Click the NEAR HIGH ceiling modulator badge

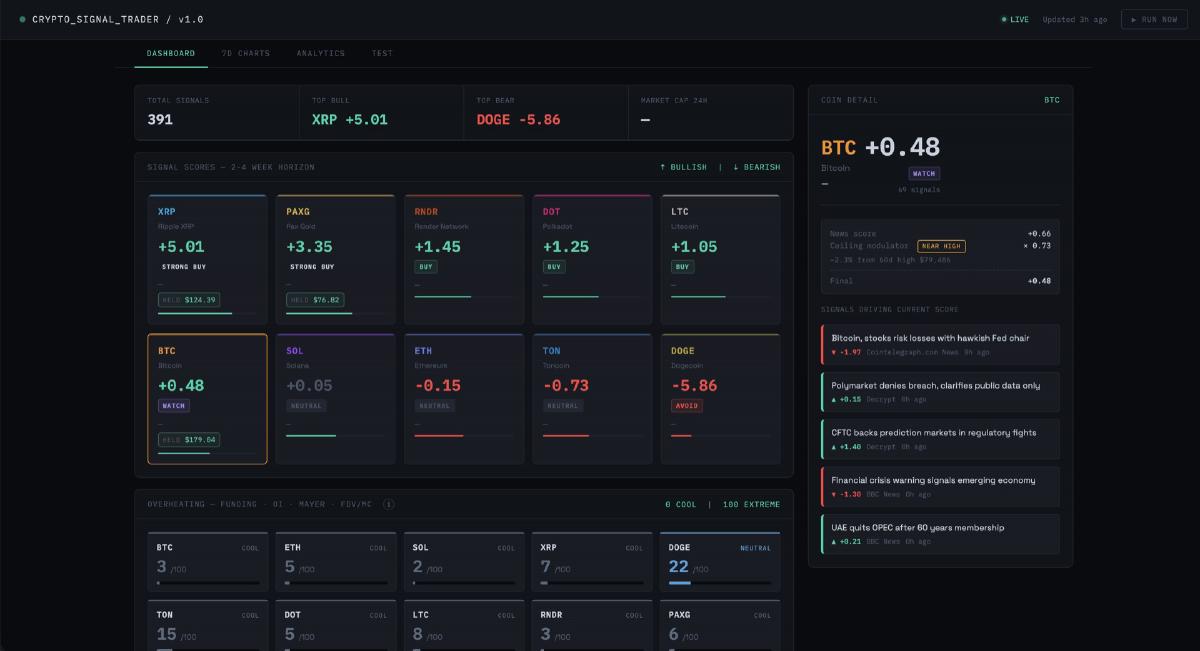click(941, 246)
